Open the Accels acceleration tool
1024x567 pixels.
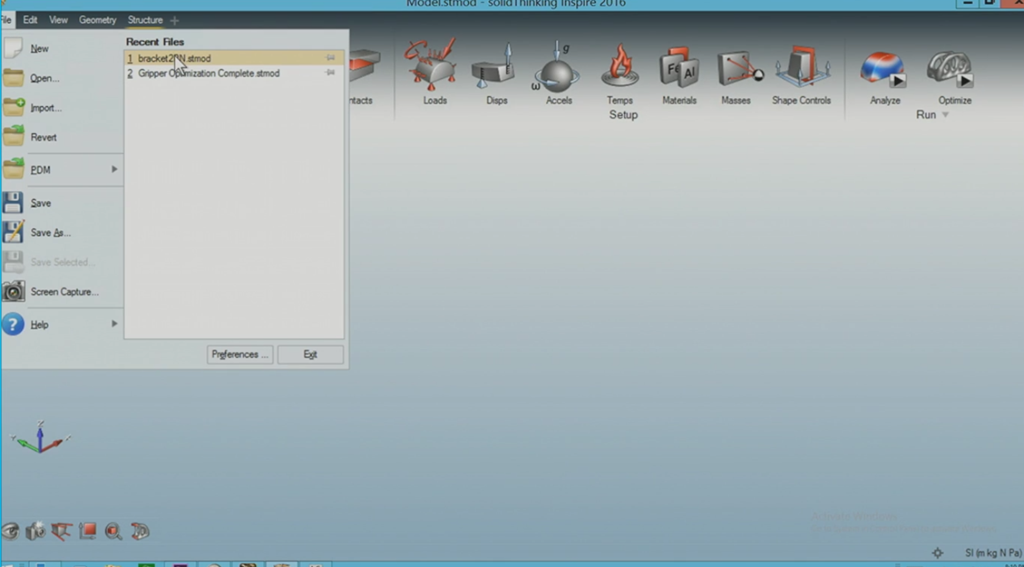pyautogui.click(x=558, y=71)
